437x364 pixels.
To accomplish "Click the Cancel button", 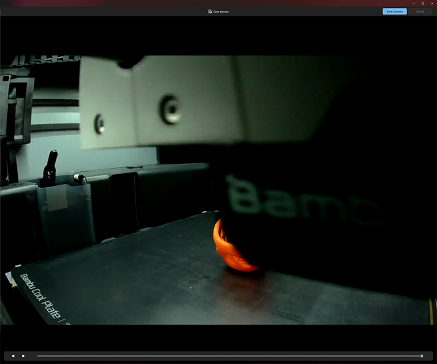I will pos(420,11).
